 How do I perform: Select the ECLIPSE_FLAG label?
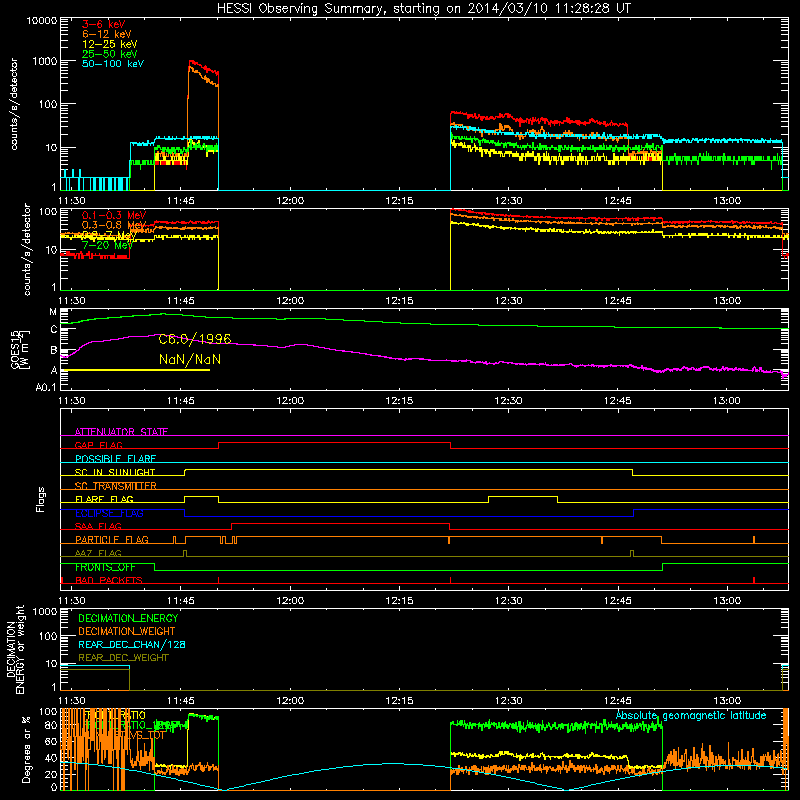coord(109,513)
